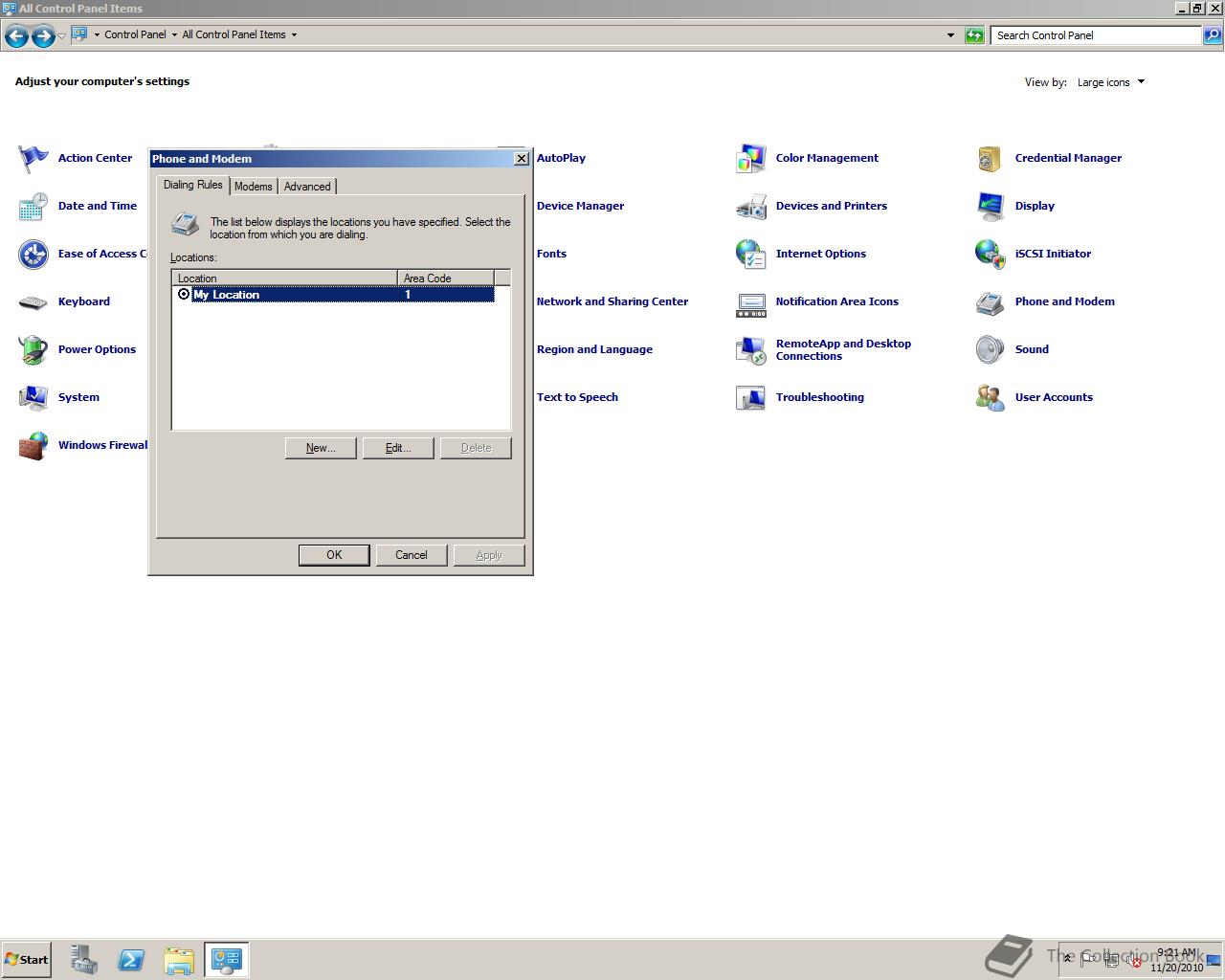Screen dimensions: 1225x980
Task: Open the RemoteApp and Desktop Connections icon
Action: click(751, 350)
